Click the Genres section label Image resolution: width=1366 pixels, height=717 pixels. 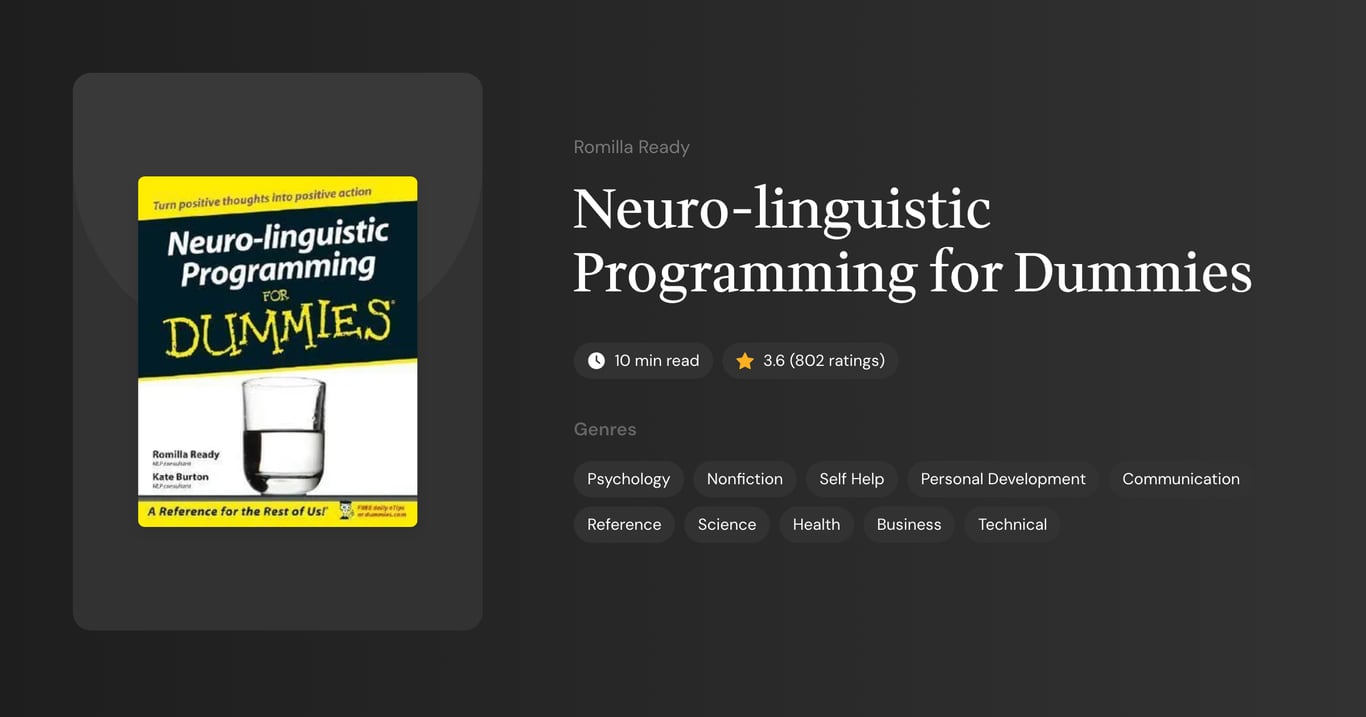click(605, 429)
